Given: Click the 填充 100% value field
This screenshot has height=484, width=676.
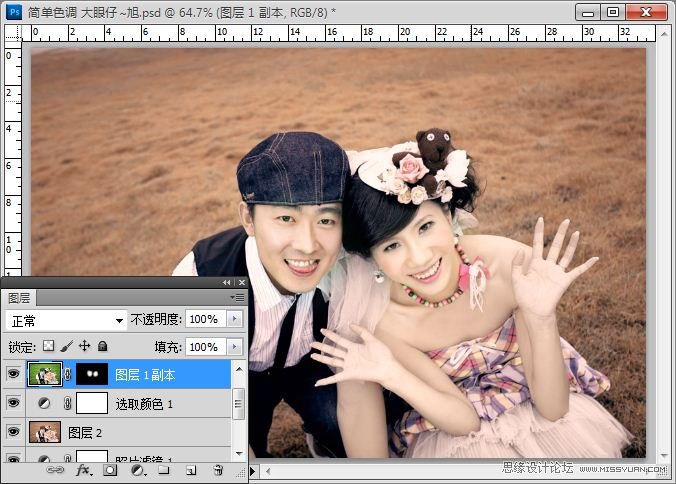Looking at the screenshot, I should (205, 347).
